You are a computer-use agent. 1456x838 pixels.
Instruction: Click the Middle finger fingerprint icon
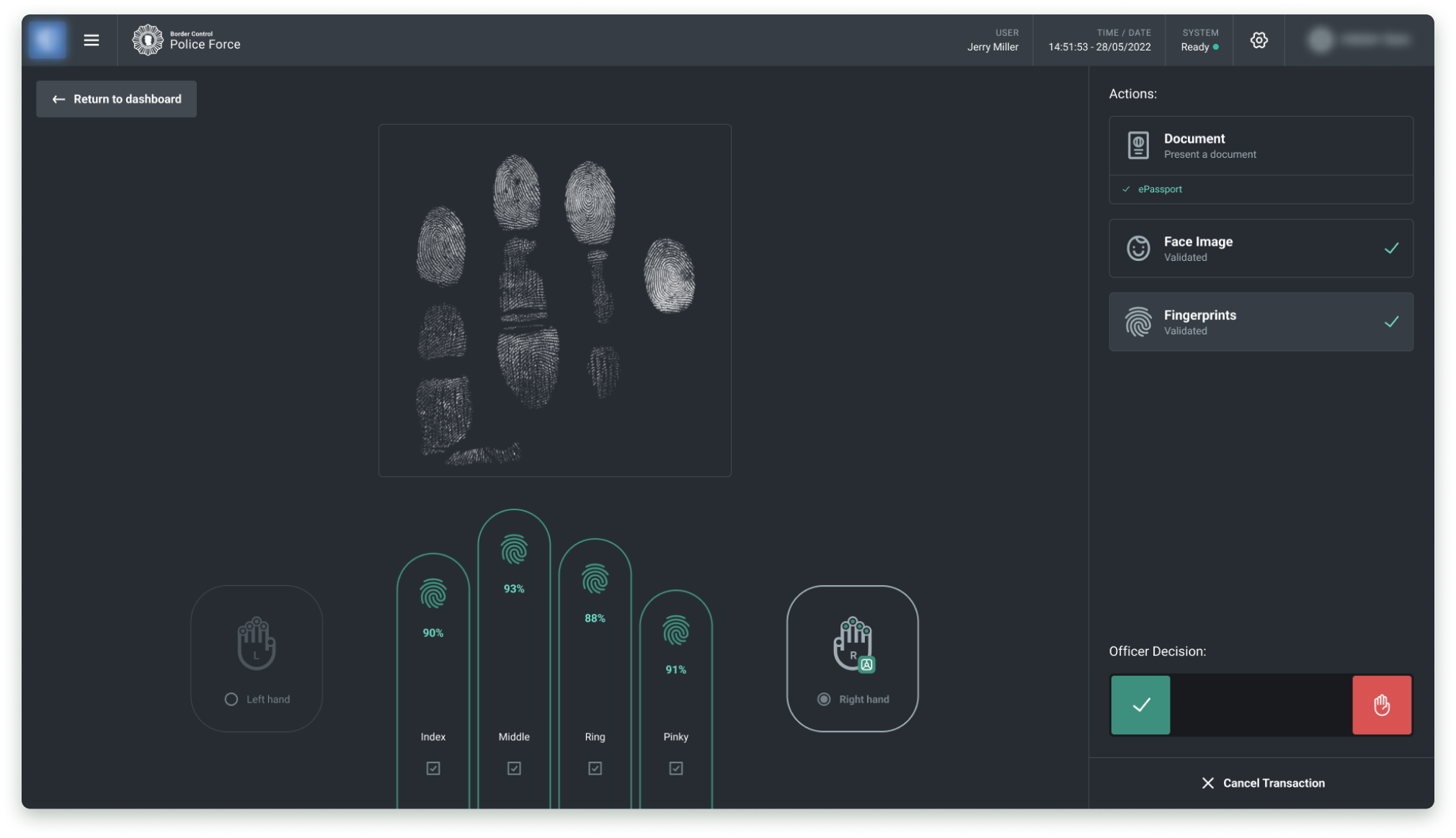pos(514,550)
